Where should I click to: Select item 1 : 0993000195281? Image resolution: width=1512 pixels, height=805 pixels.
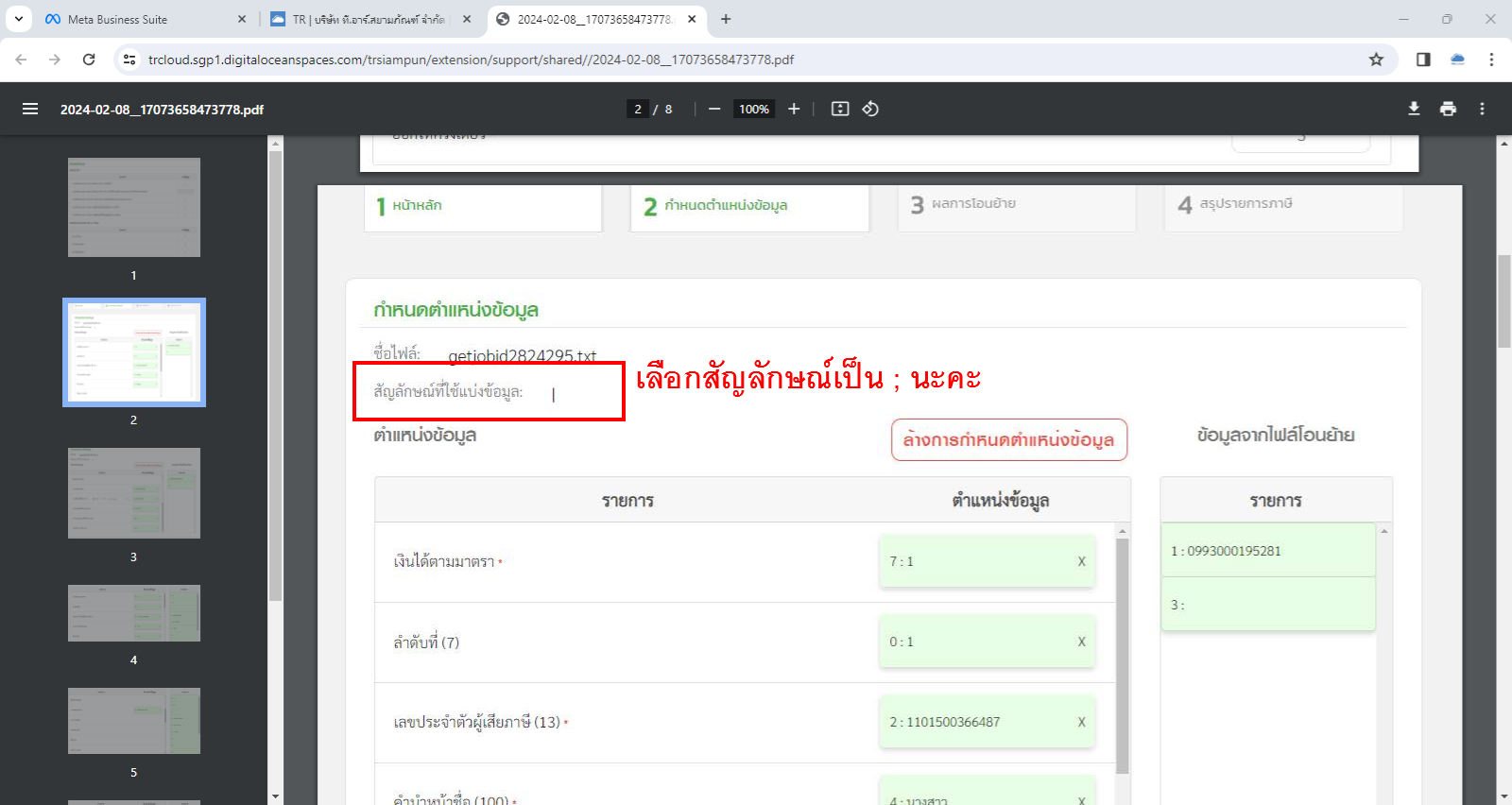click(x=1267, y=551)
